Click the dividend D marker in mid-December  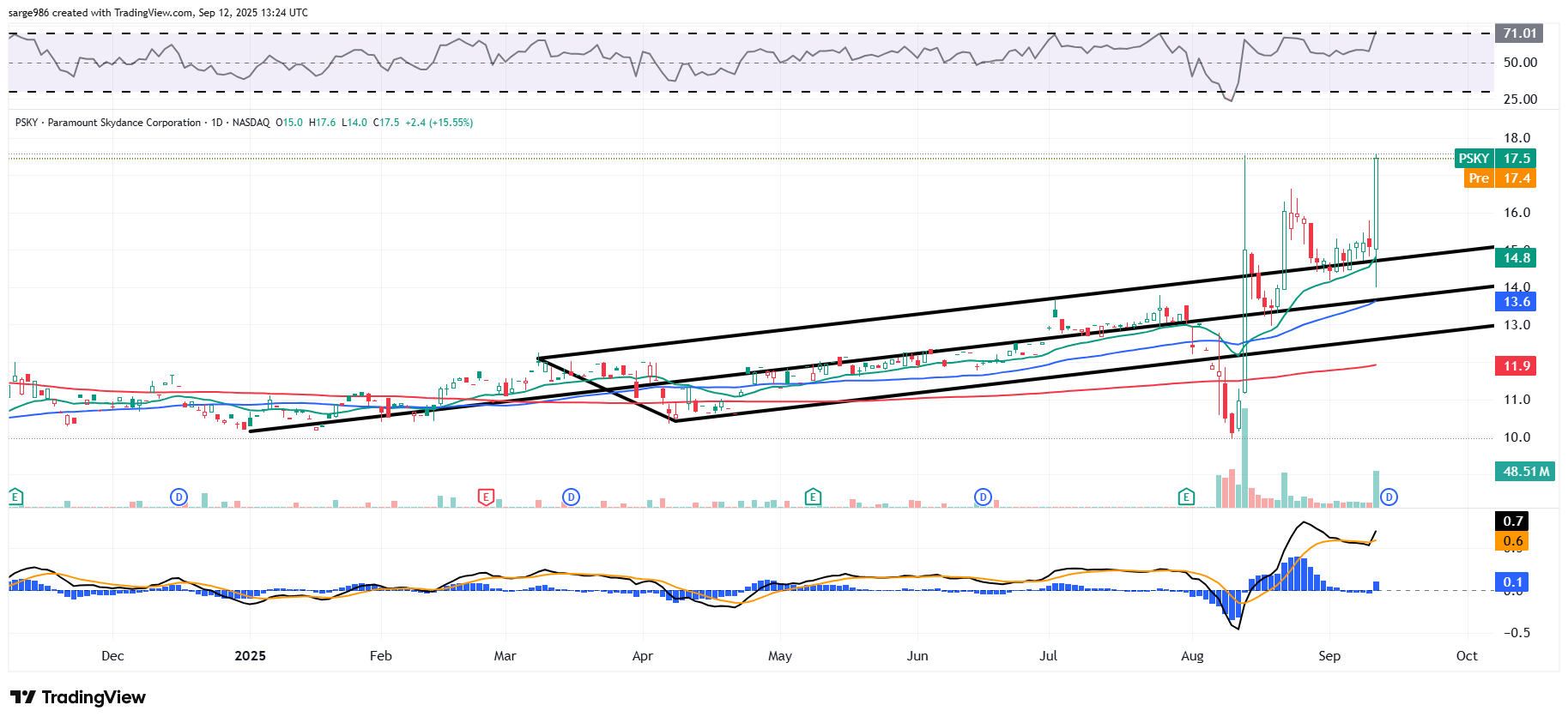point(179,497)
